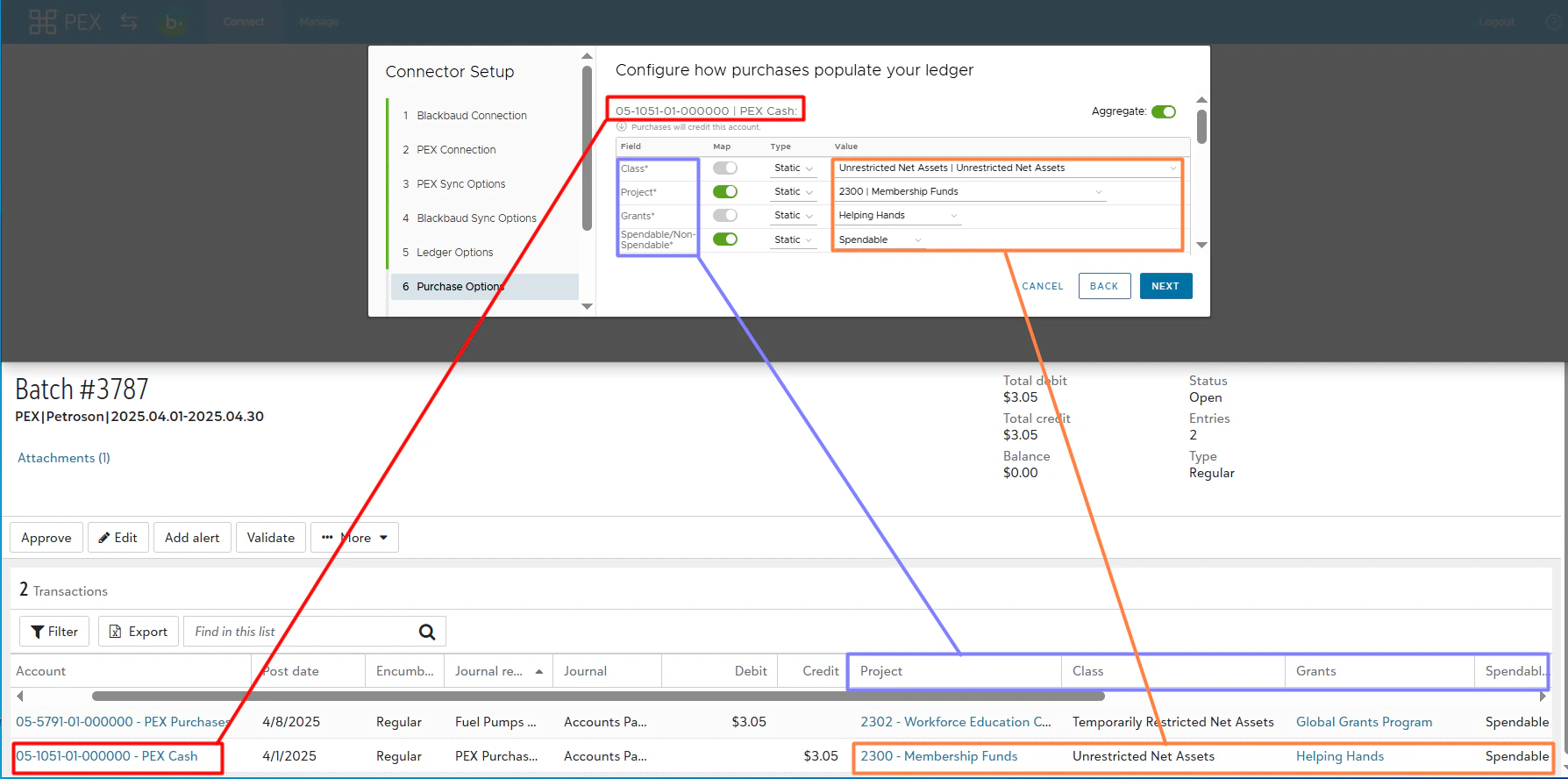Open the Global Grants Program link
Screen dimensions: 1568x779
1365,722
